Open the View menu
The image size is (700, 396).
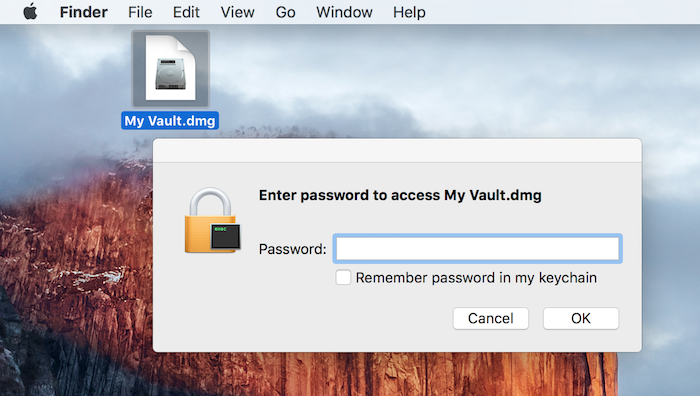point(238,12)
